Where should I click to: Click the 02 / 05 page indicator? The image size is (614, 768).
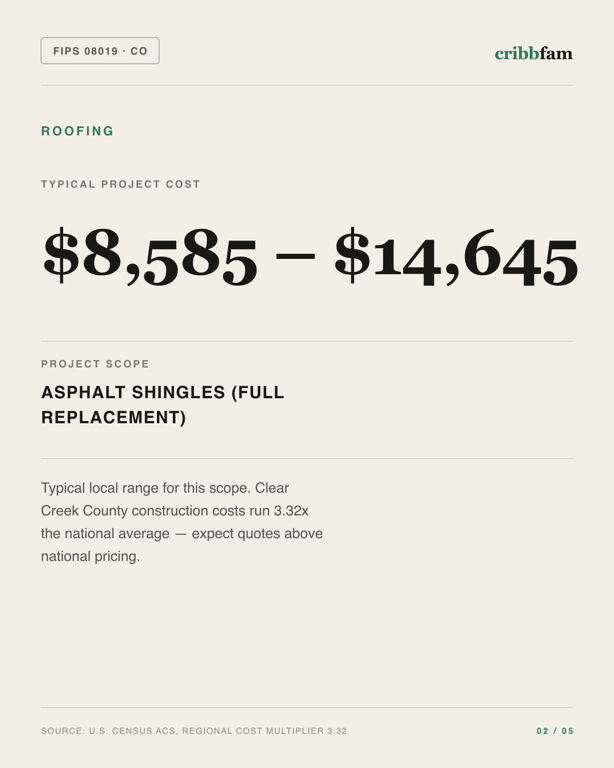[x=555, y=731]
